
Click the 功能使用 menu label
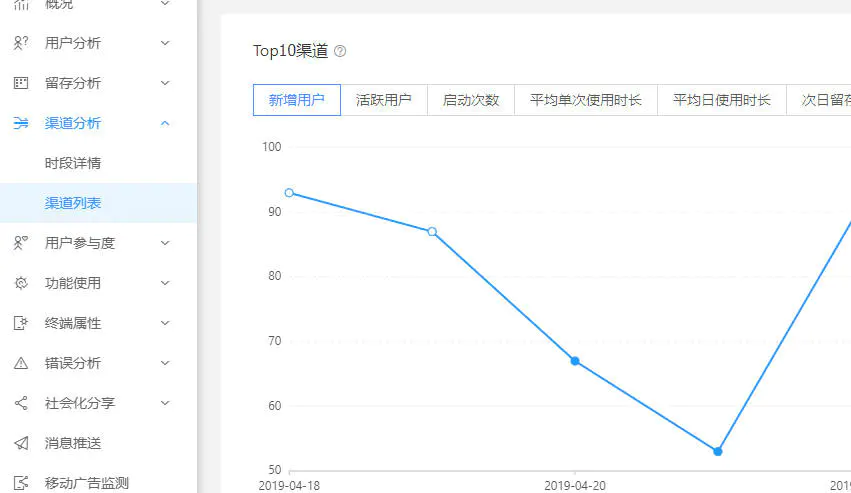[x=73, y=283]
